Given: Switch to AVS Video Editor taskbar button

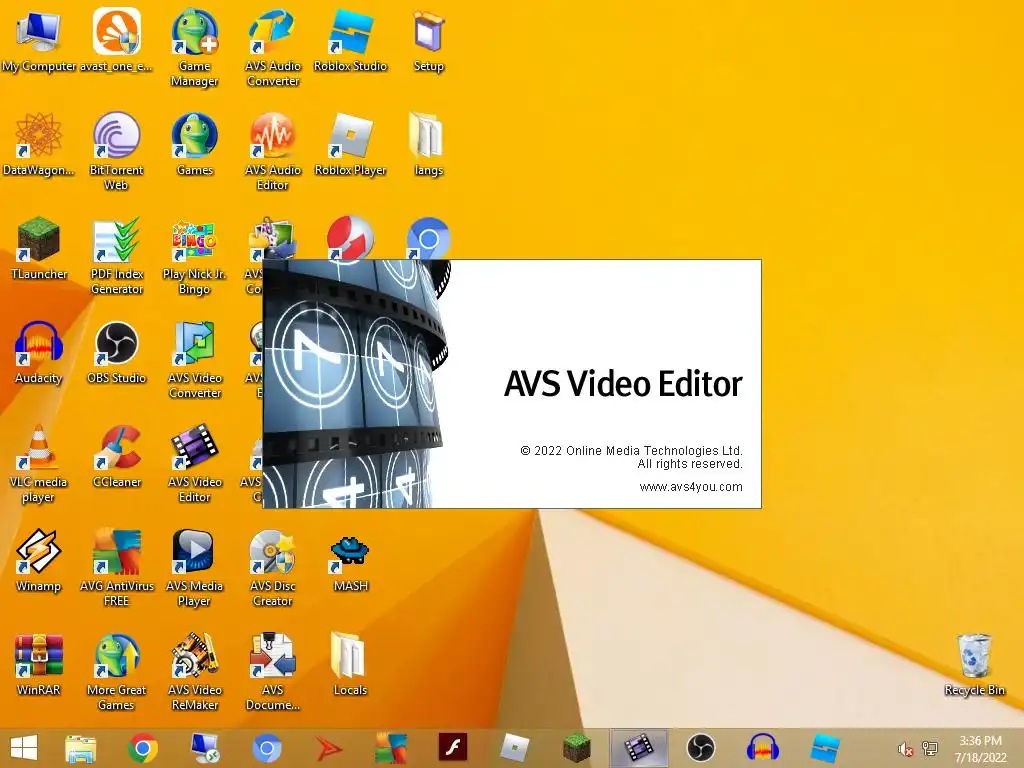Looking at the screenshot, I should [x=639, y=748].
